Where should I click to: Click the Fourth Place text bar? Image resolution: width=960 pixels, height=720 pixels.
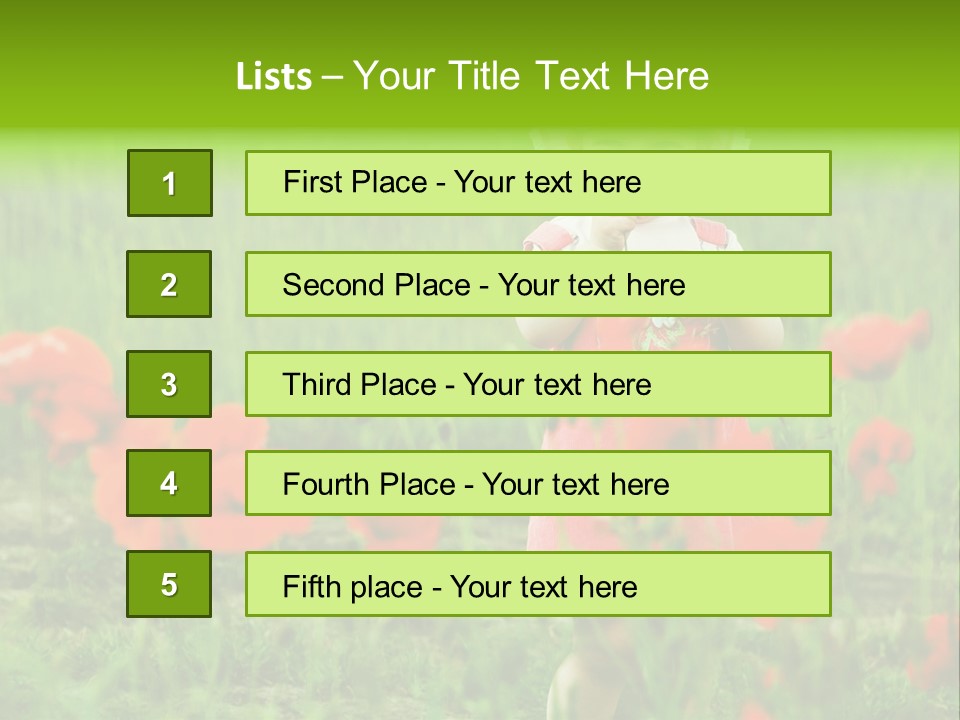pyautogui.click(x=538, y=483)
